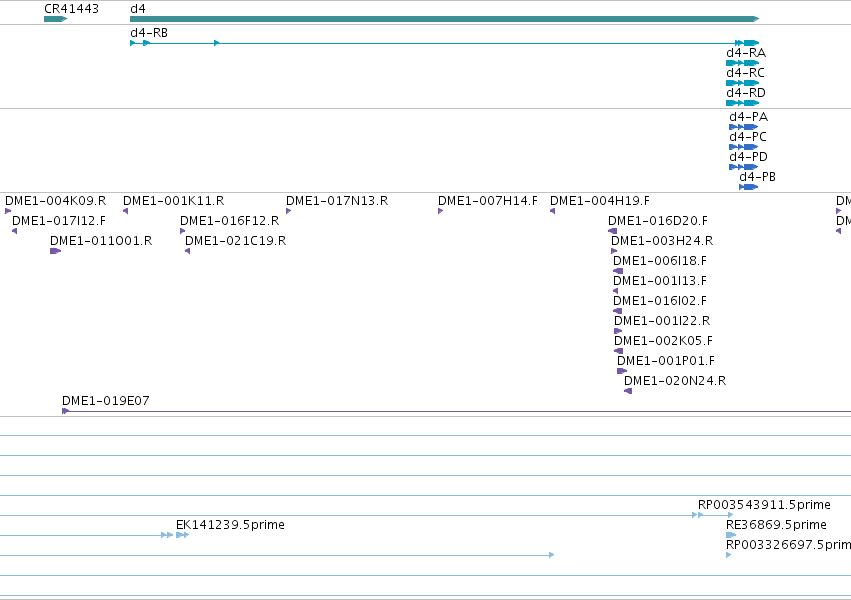This screenshot has height=600, width=851.
Task: Select the DME1-011O01.R feature glyph
Action: tap(55, 251)
